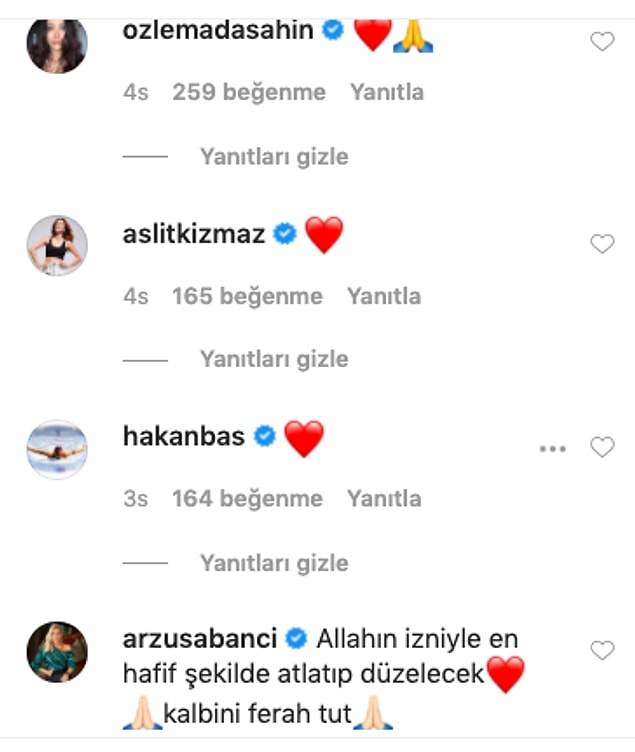Open three-dot options on hakanbas comment
635x752 pixels.
tap(553, 449)
